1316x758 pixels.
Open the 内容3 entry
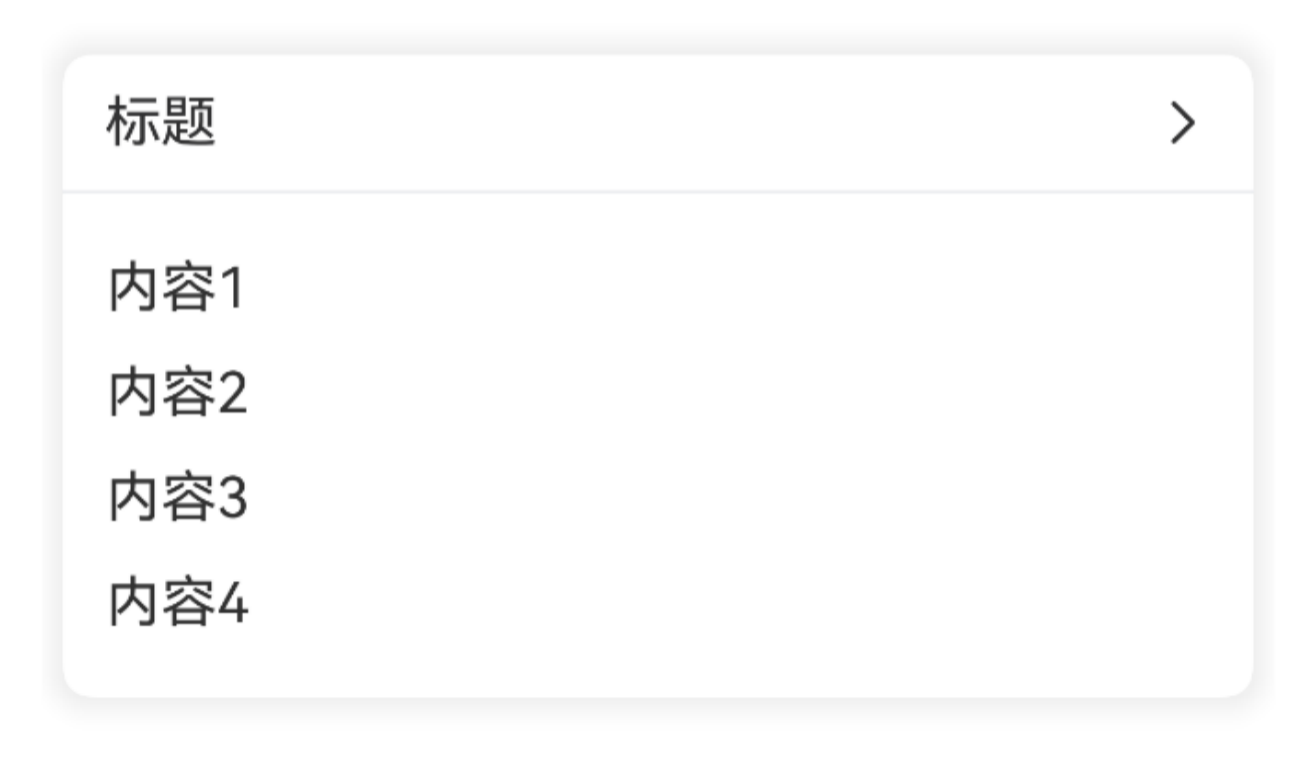click(x=177, y=500)
